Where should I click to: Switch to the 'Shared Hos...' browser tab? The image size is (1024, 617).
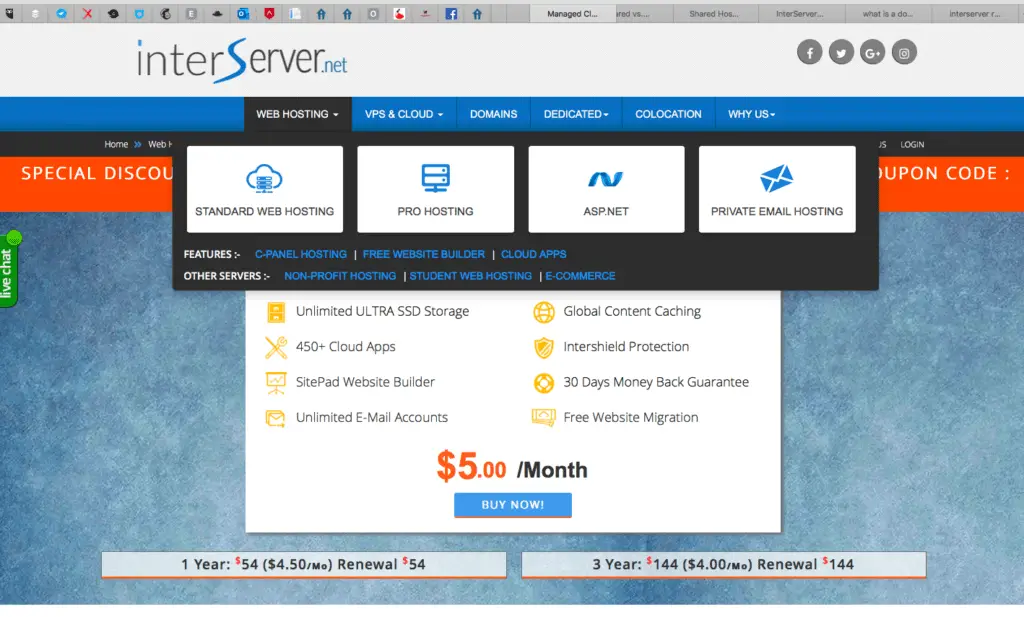[714, 14]
